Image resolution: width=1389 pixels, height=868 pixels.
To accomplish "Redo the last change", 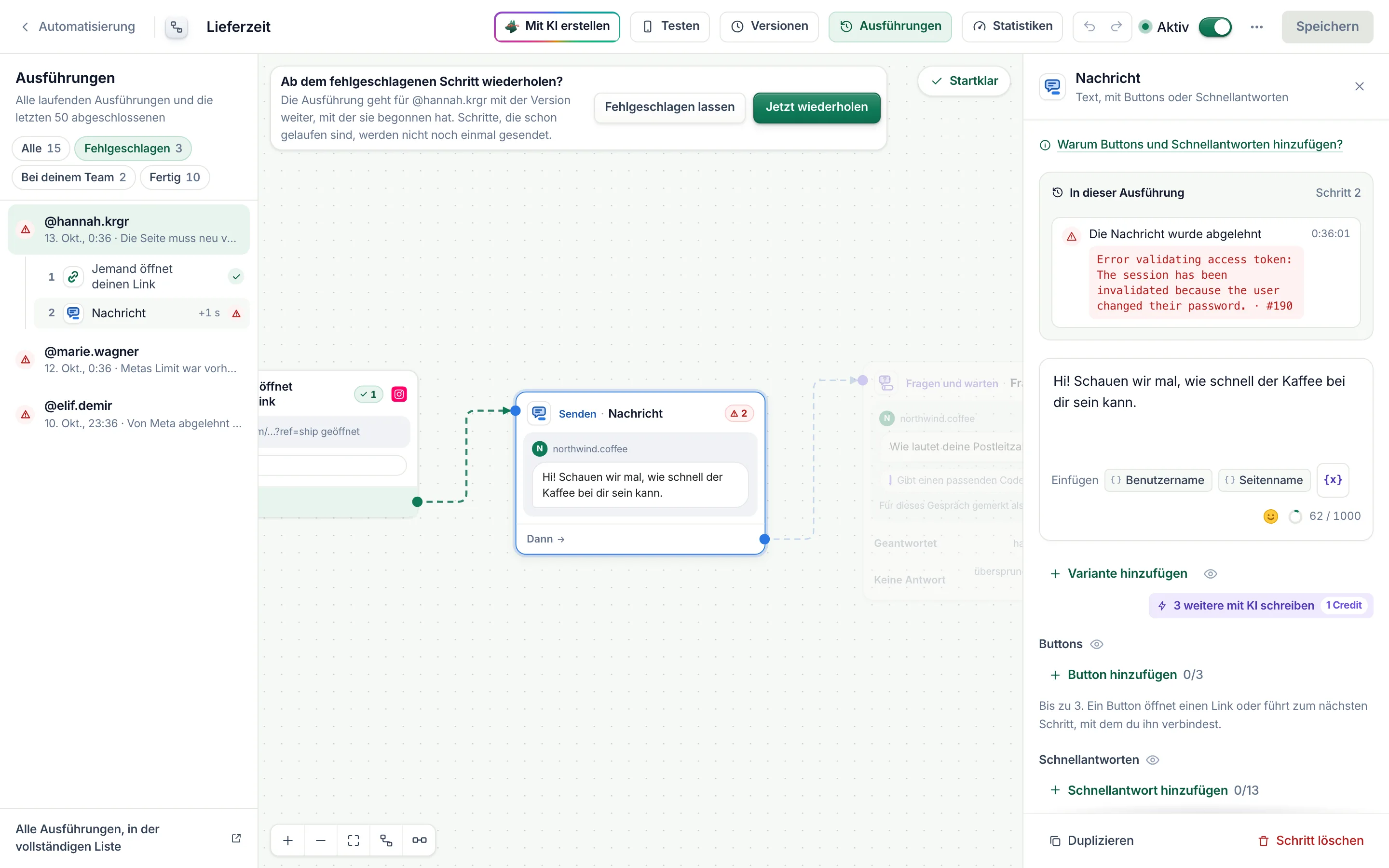I will (x=1117, y=27).
